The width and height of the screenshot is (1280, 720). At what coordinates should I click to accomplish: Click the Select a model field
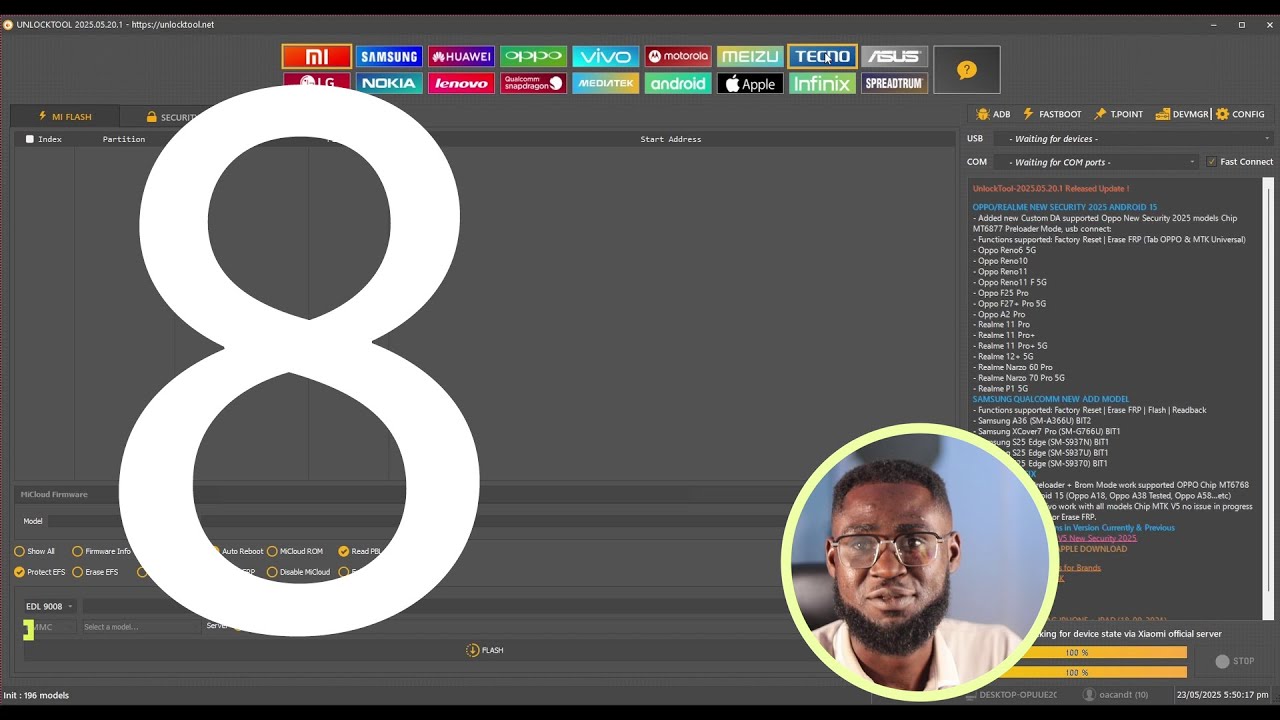click(140, 627)
